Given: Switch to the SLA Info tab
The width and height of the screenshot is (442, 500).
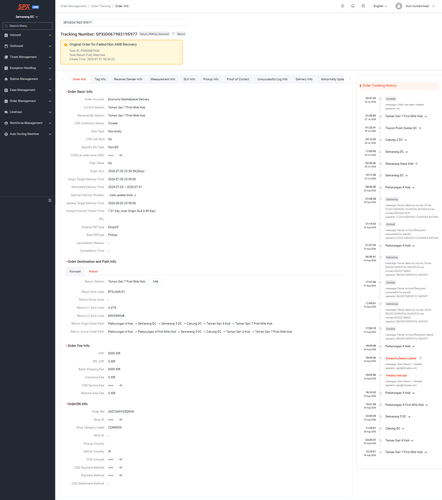Looking at the screenshot, I should [x=189, y=79].
